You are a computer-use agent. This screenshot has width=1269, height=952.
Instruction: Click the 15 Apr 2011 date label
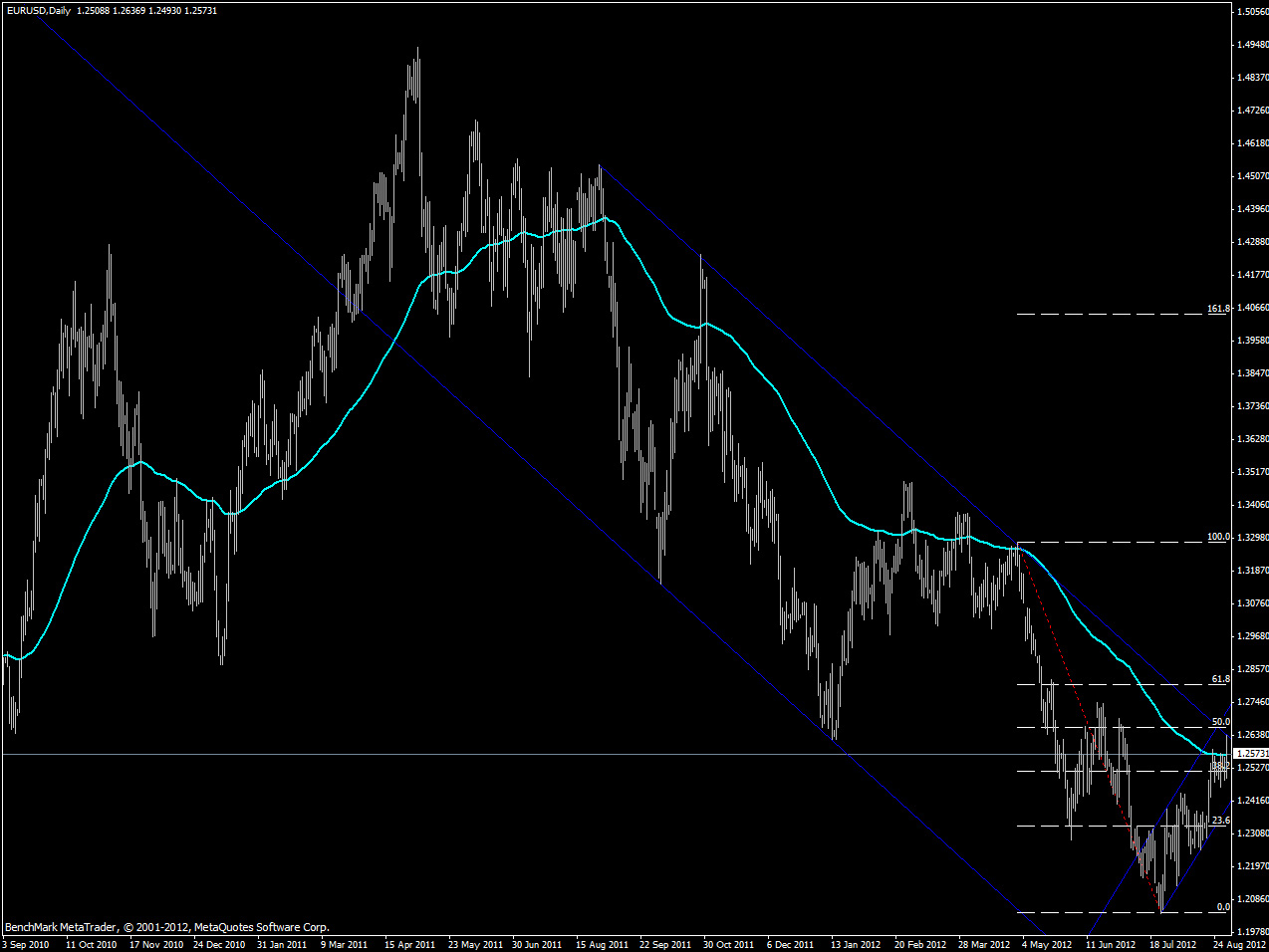click(409, 945)
